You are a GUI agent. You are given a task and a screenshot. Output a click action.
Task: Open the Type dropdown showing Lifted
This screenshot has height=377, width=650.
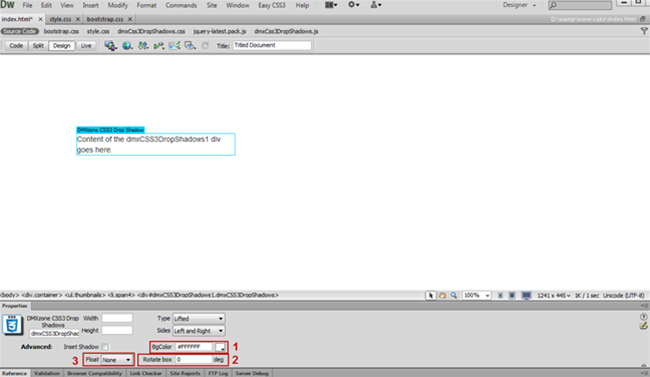point(199,319)
